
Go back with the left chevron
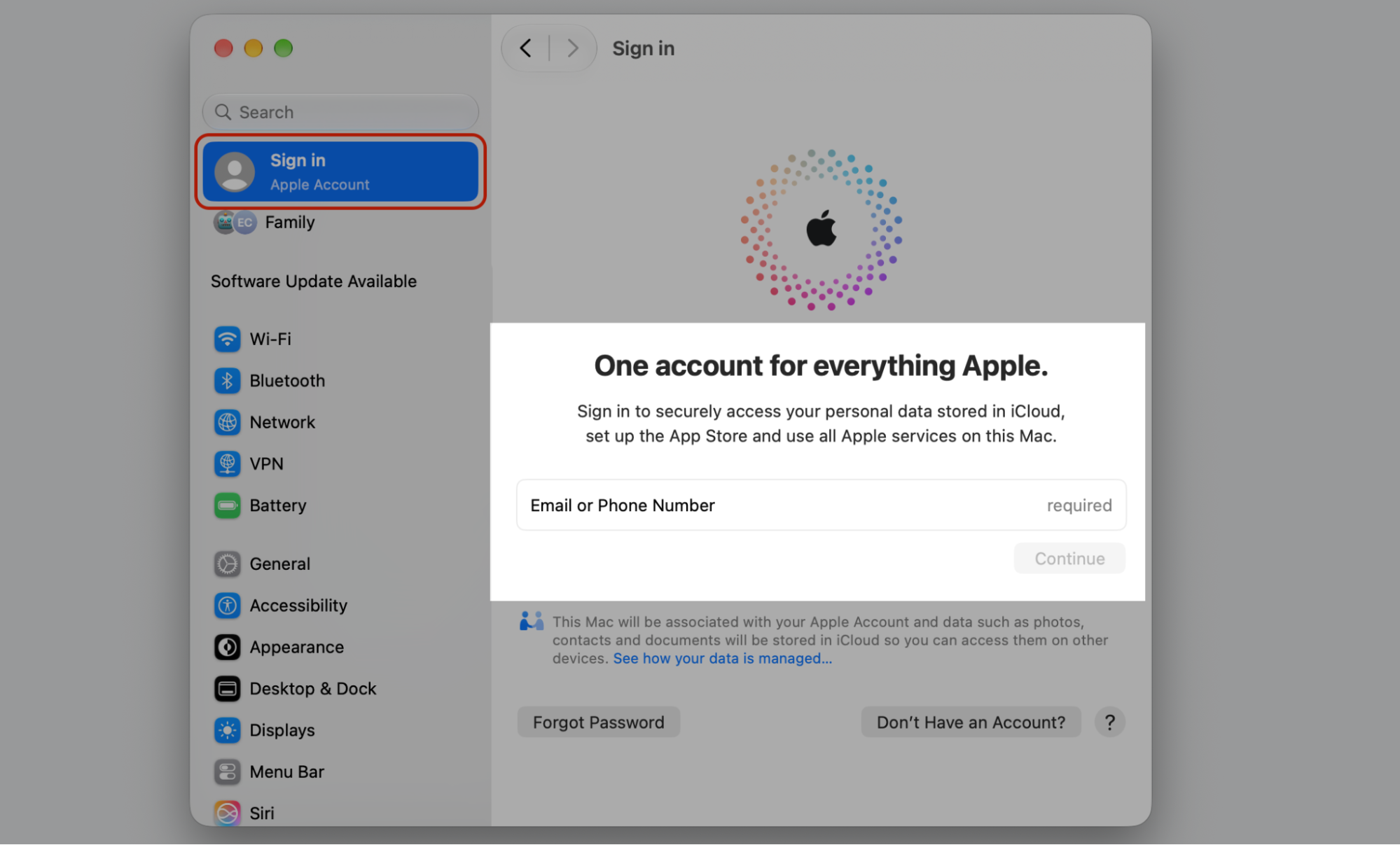click(525, 48)
